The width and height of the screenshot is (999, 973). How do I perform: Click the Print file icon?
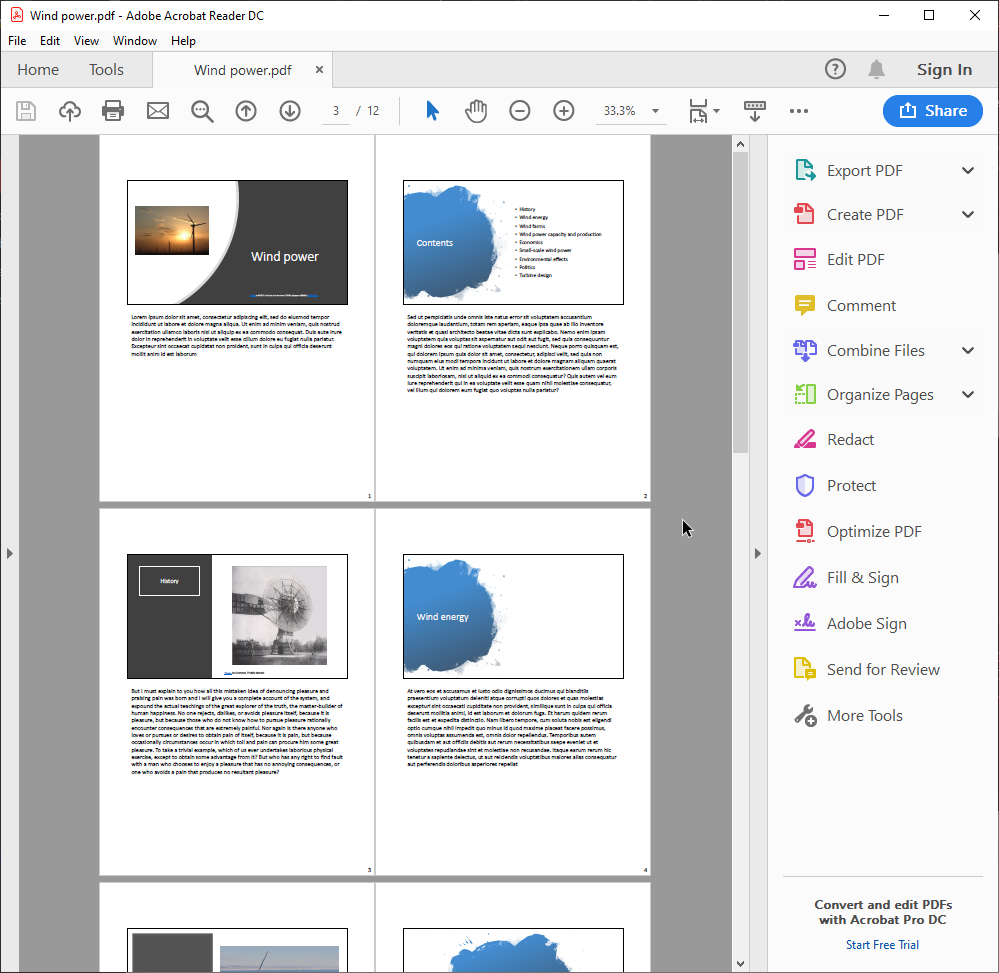pyautogui.click(x=113, y=111)
